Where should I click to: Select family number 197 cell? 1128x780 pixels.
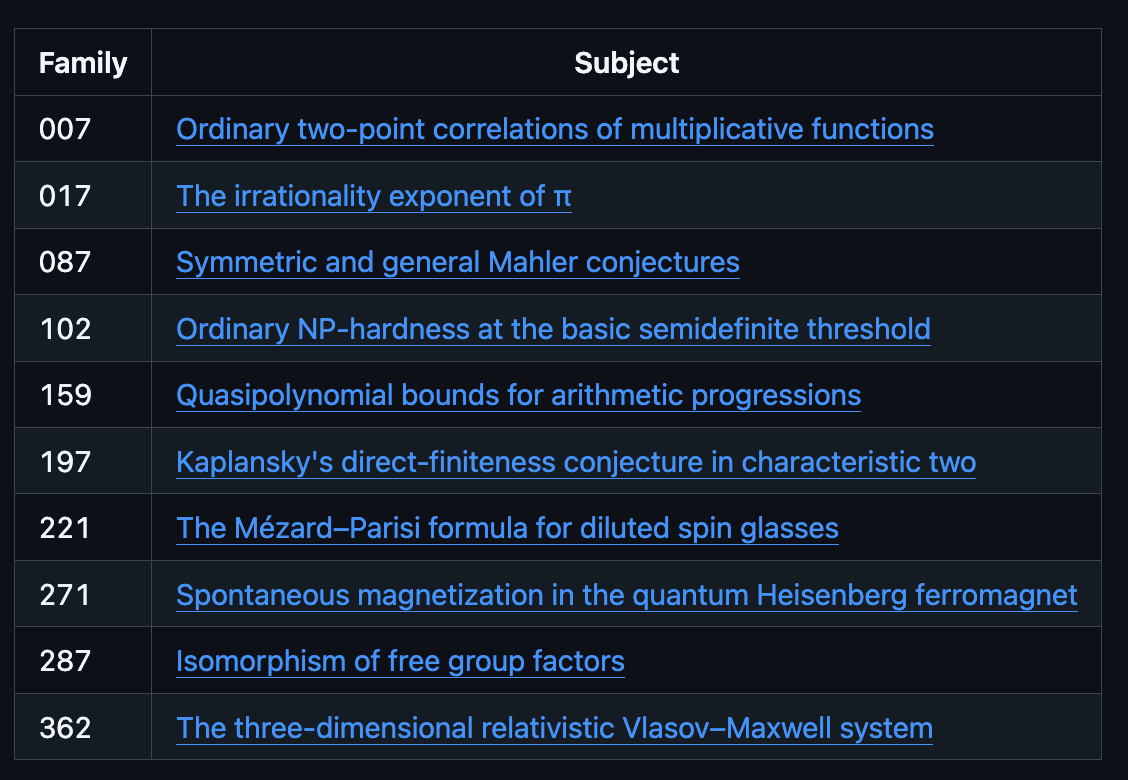(83, 461)
